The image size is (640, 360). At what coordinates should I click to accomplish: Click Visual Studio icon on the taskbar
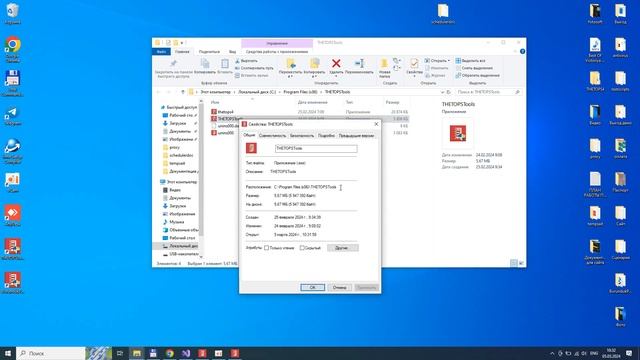click(186, 353)
